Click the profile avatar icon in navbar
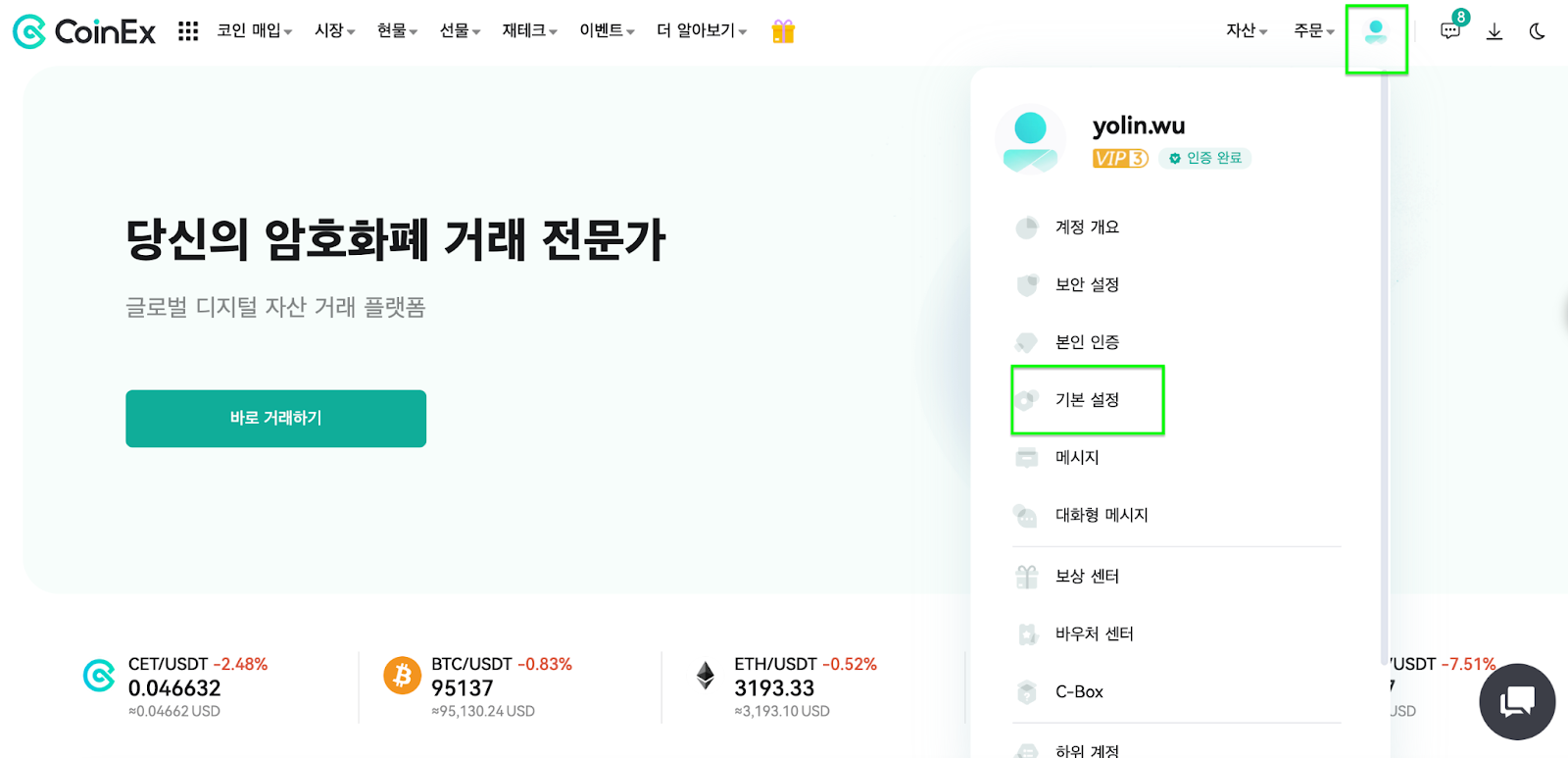Screen dimensions: 1568x758 (1378, 30)
